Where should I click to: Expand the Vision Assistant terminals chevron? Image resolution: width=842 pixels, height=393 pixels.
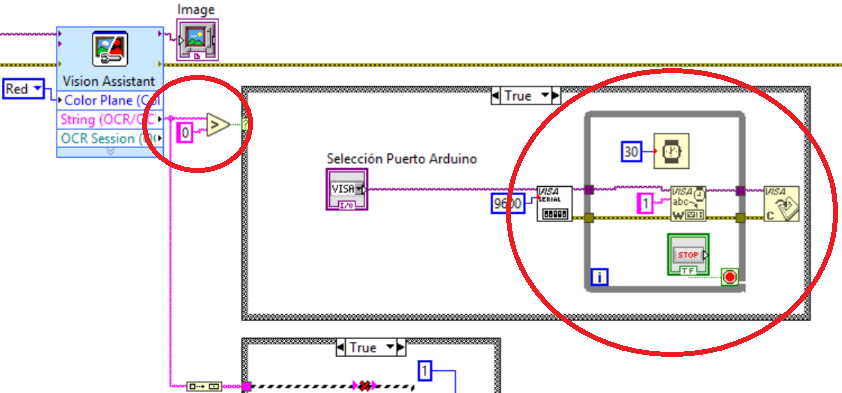(110, 152)
